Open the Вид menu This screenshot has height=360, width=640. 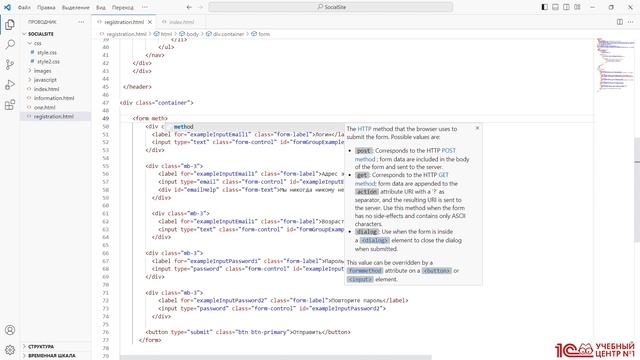click(x=100, y=7)
